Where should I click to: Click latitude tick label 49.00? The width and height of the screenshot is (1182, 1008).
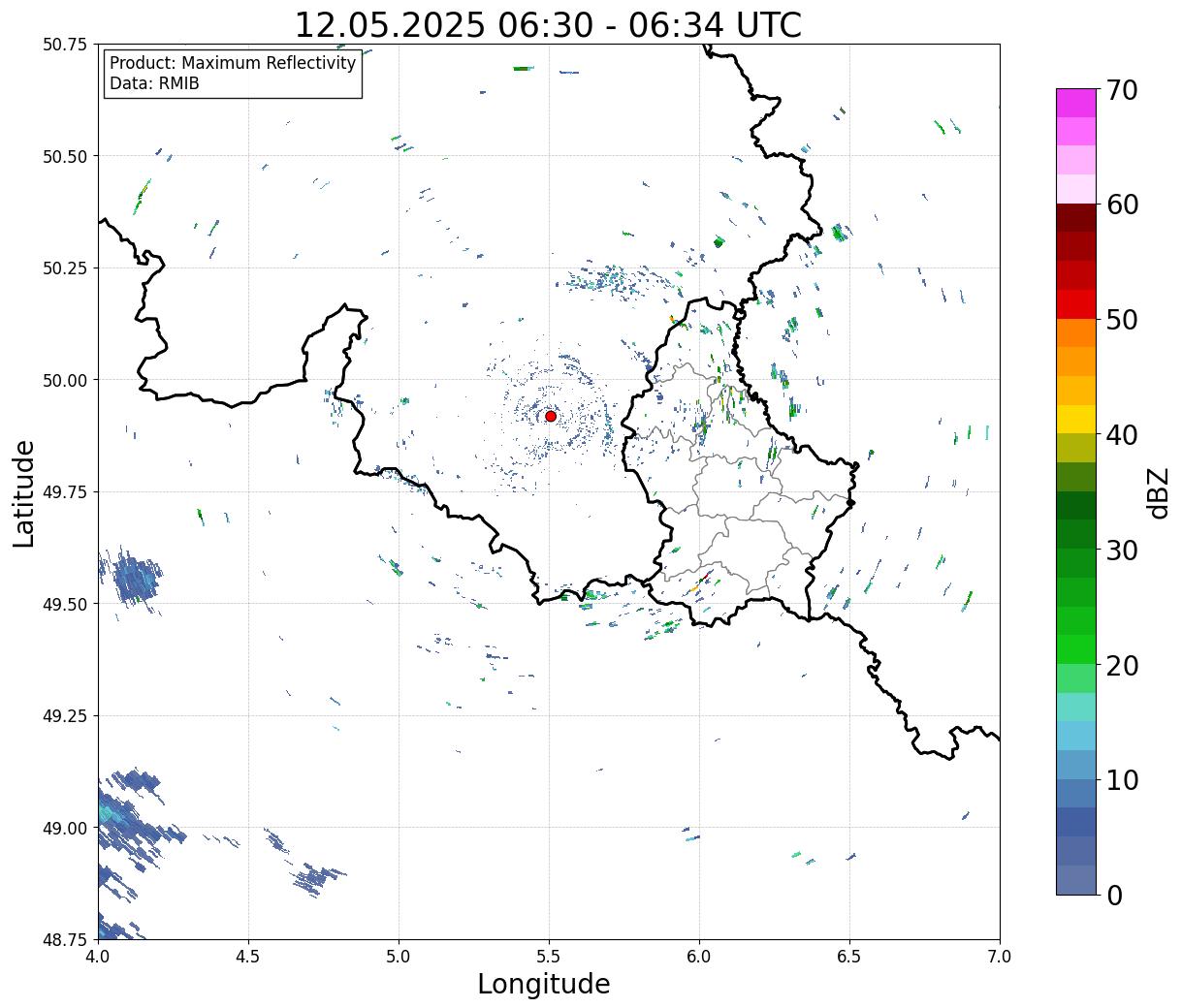pyautogui.click(x=64, y=828)
